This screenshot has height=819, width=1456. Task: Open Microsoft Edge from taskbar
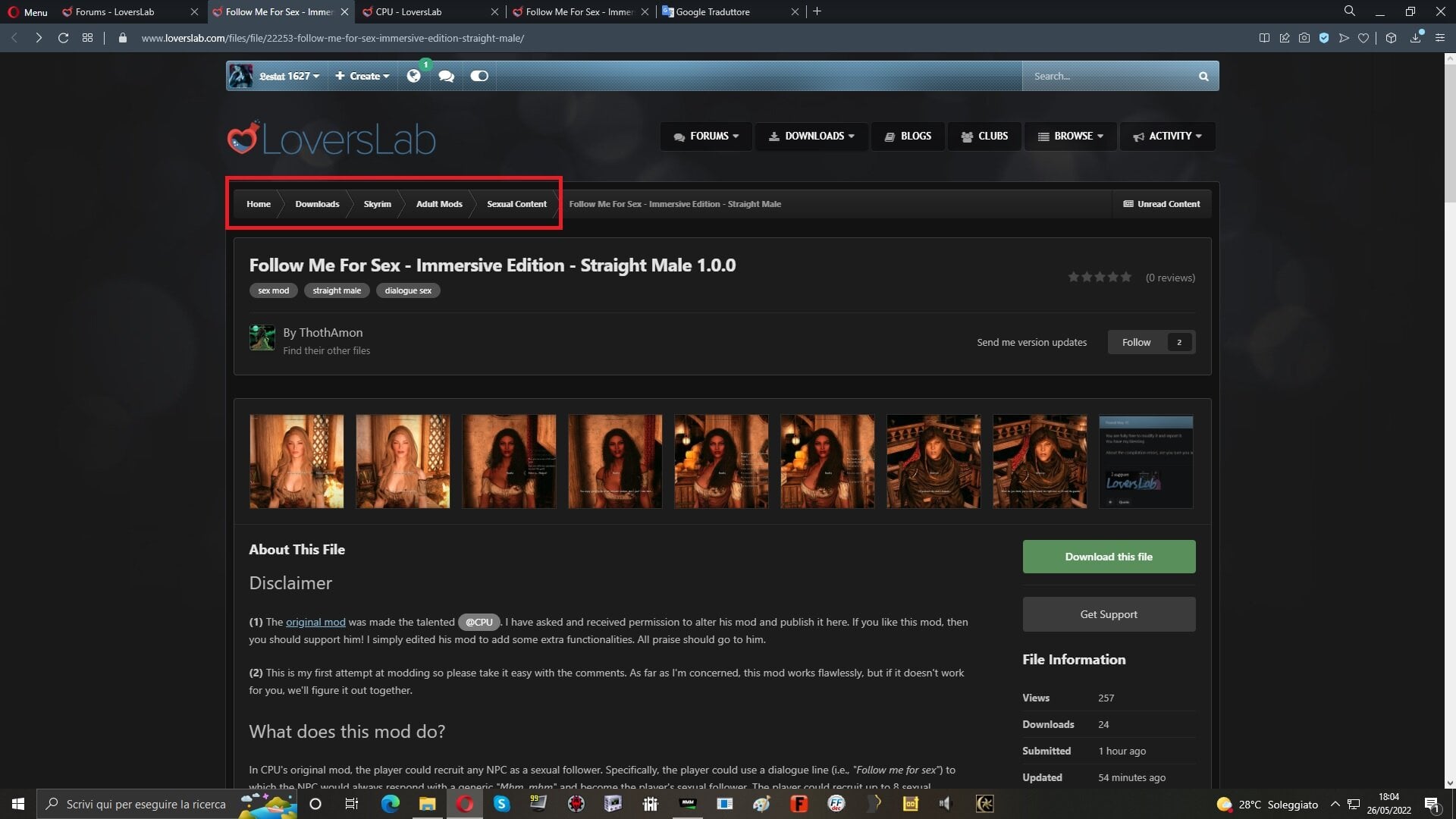click(390, 804)
